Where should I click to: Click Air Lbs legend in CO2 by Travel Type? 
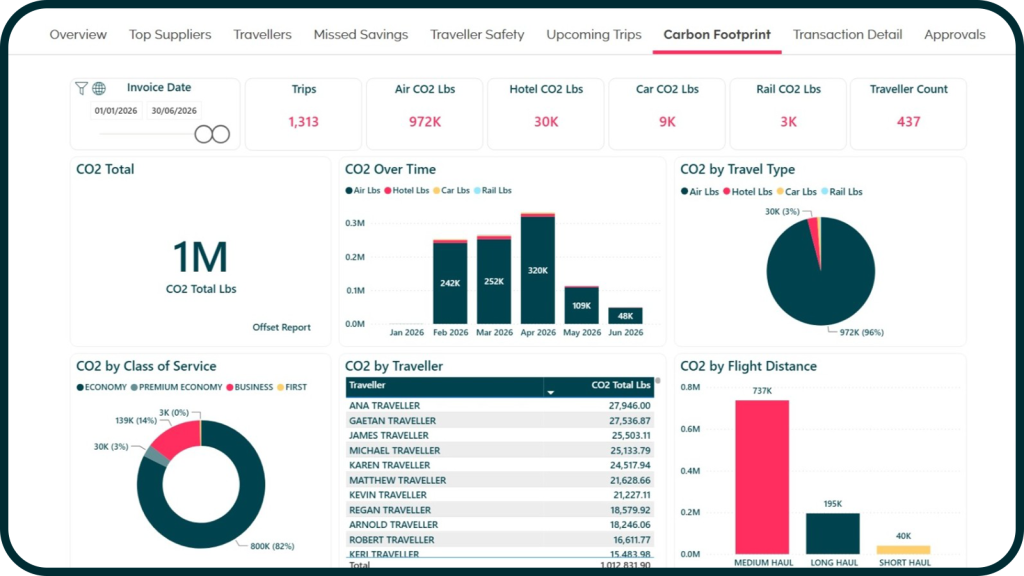(699, 192)
